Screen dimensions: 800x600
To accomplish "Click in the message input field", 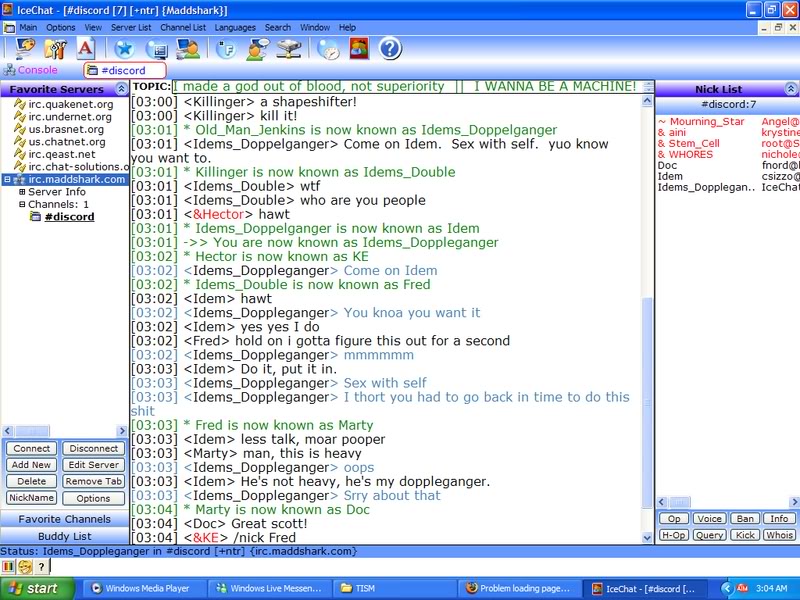I will (424, 566).
